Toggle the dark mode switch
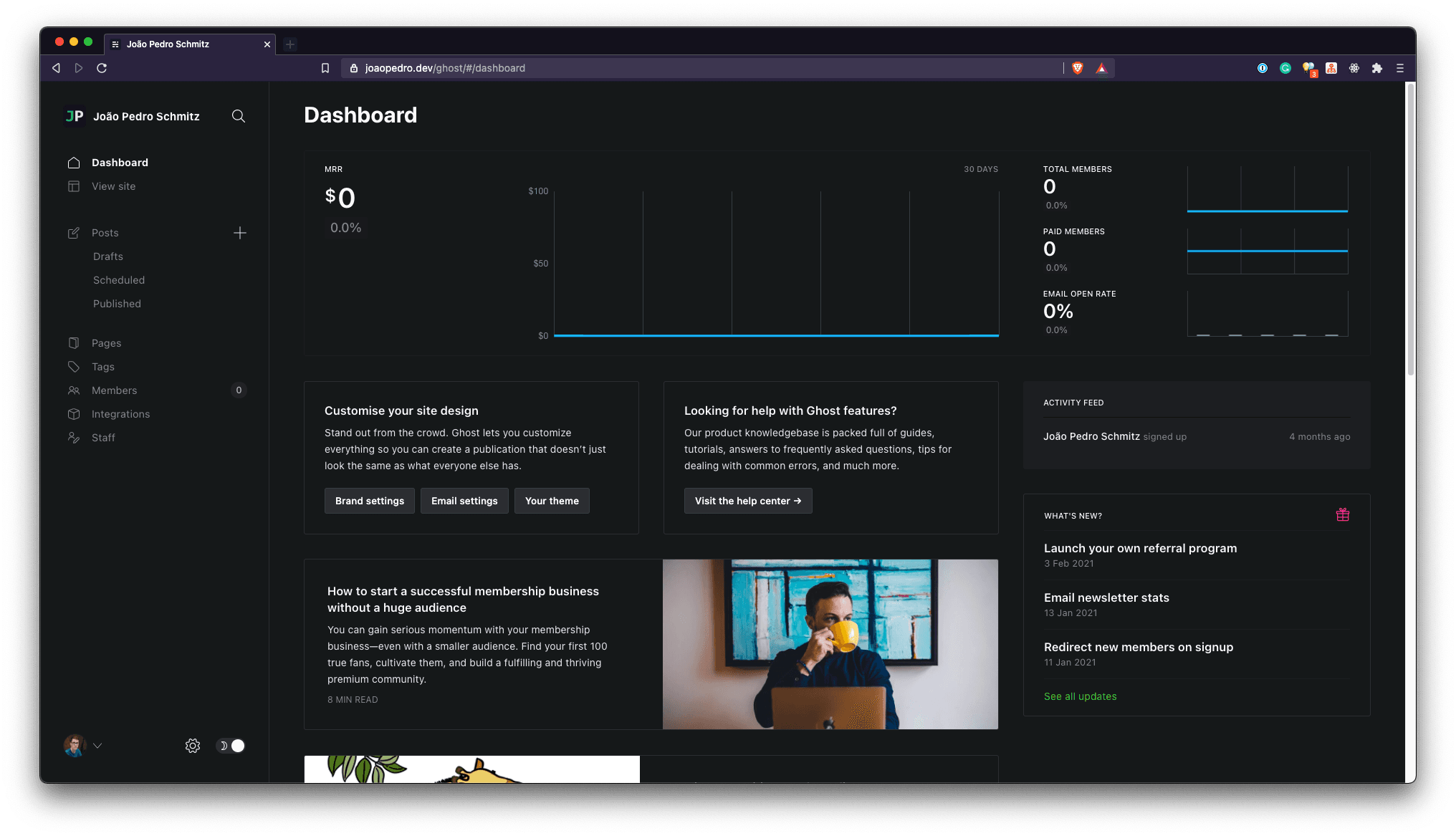 (230, 746)
